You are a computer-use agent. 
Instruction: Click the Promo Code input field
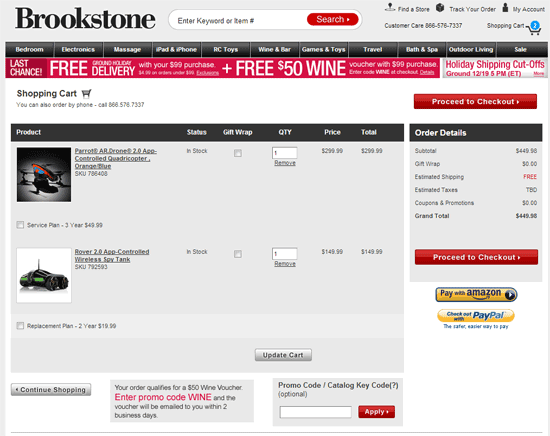(315, 412)
